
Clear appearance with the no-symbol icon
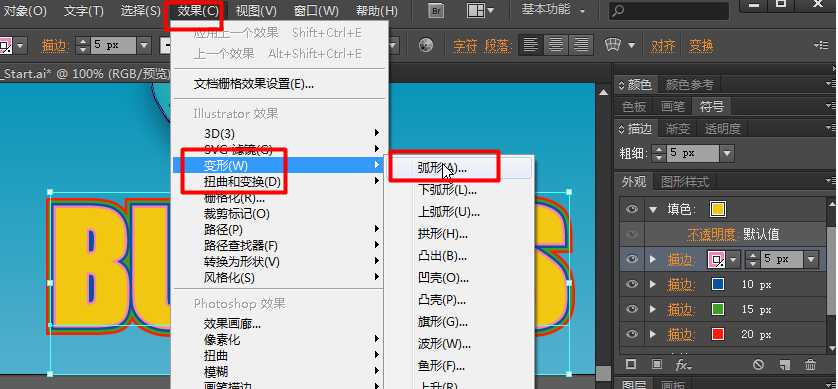pos(759,365)
